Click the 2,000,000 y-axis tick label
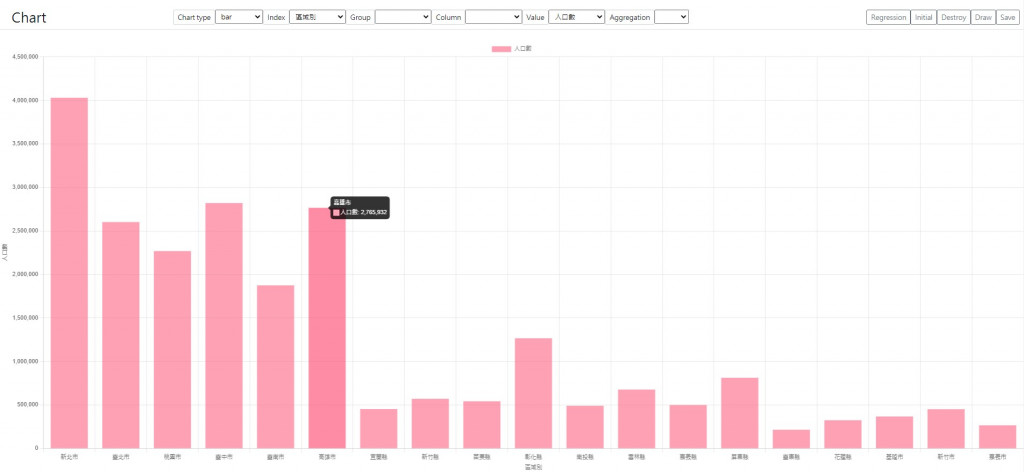The width and height of the screenshot is (1024, 472). point(26,274)
